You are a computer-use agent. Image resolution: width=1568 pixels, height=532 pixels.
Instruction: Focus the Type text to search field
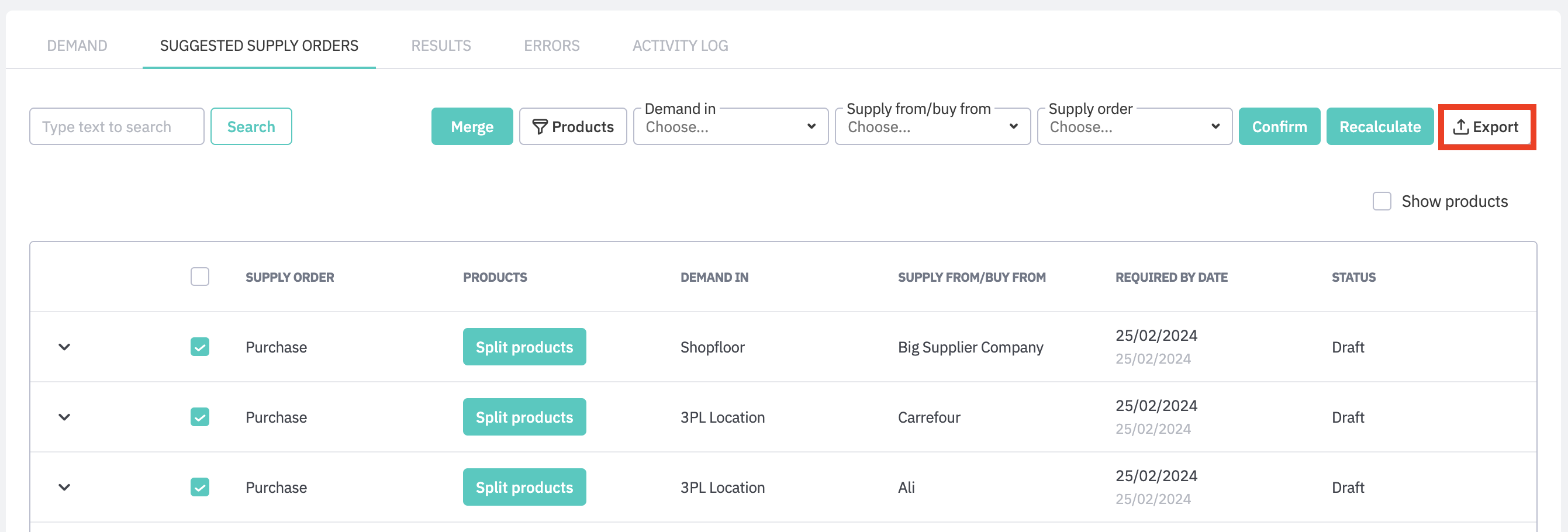(x=117, y=127)
